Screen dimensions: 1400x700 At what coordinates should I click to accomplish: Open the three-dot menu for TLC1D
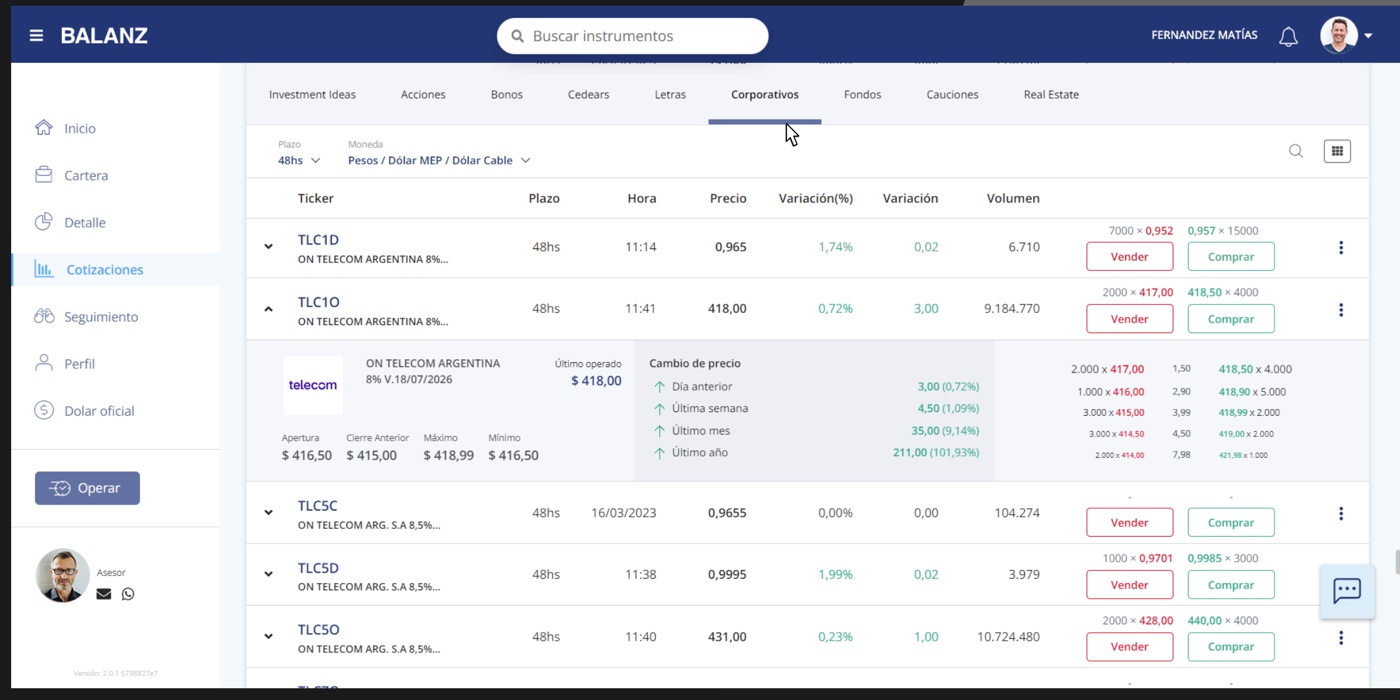(x=1340, y=247)
